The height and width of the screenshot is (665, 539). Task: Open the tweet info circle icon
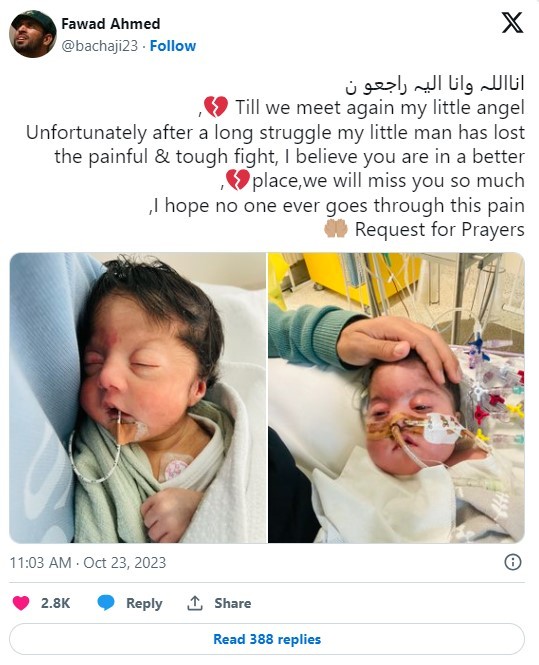(x=513, y=562)
